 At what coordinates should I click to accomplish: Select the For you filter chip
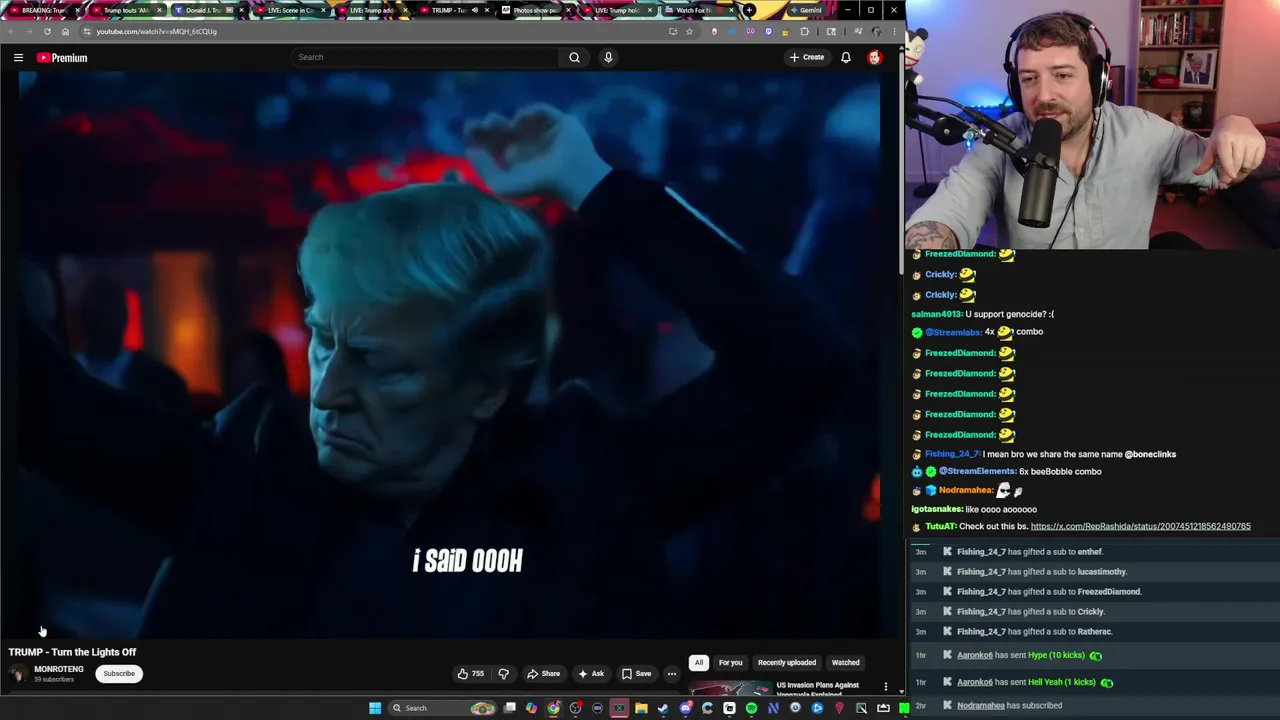pos(730,662)
